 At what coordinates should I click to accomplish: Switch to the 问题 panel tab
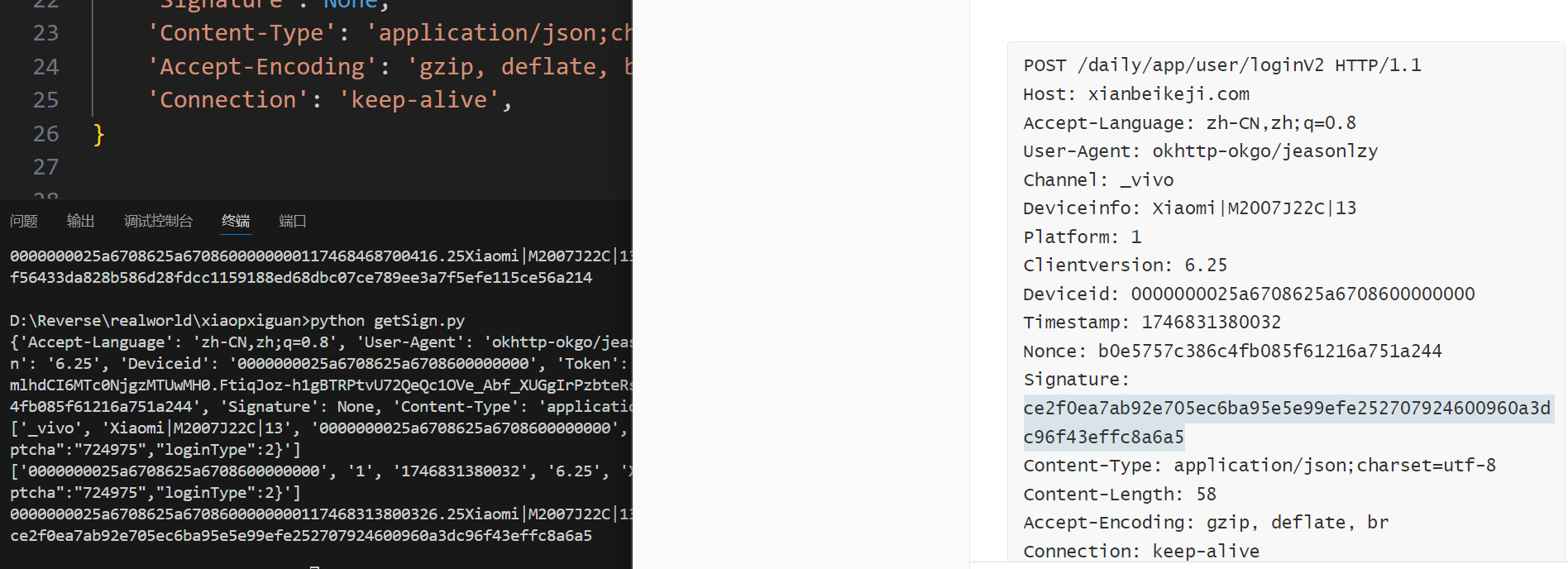pyautogui.click(x=24, y=221)
